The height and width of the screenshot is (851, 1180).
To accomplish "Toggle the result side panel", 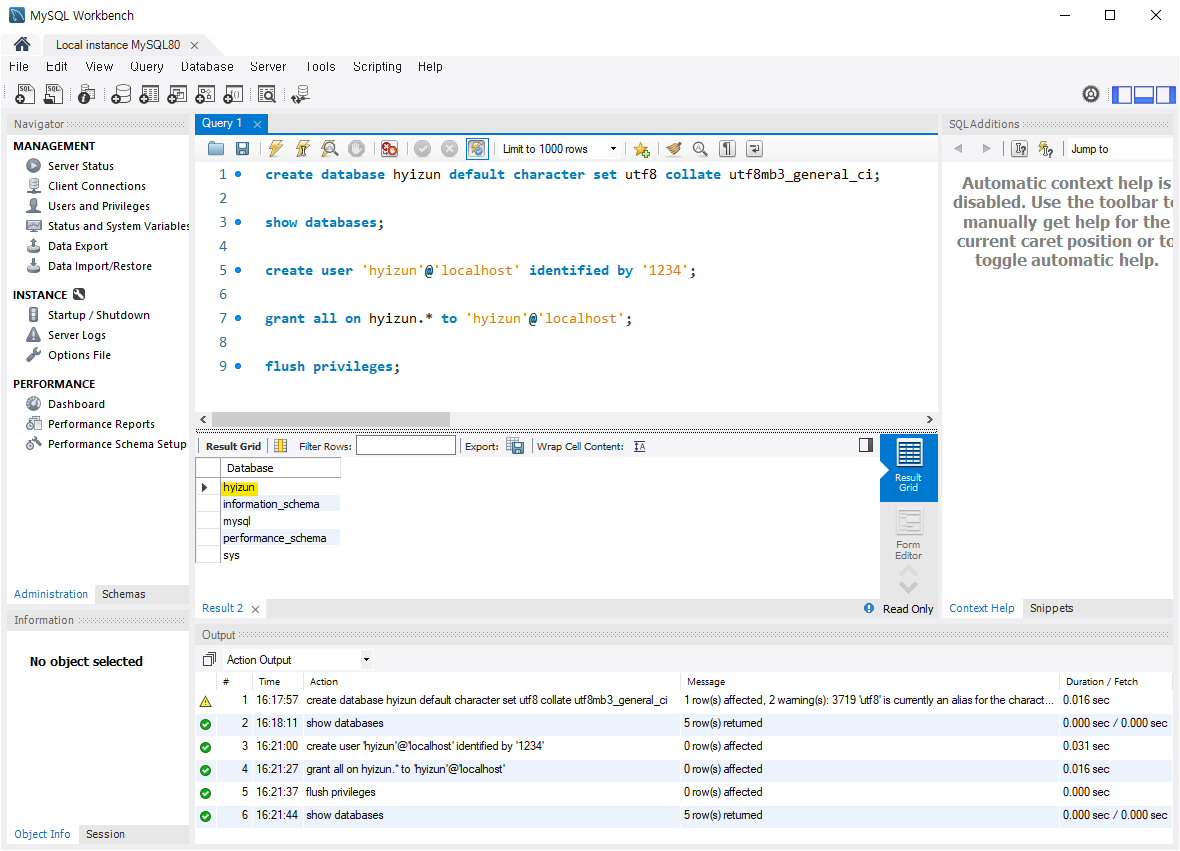I will [x=865, y=445].
